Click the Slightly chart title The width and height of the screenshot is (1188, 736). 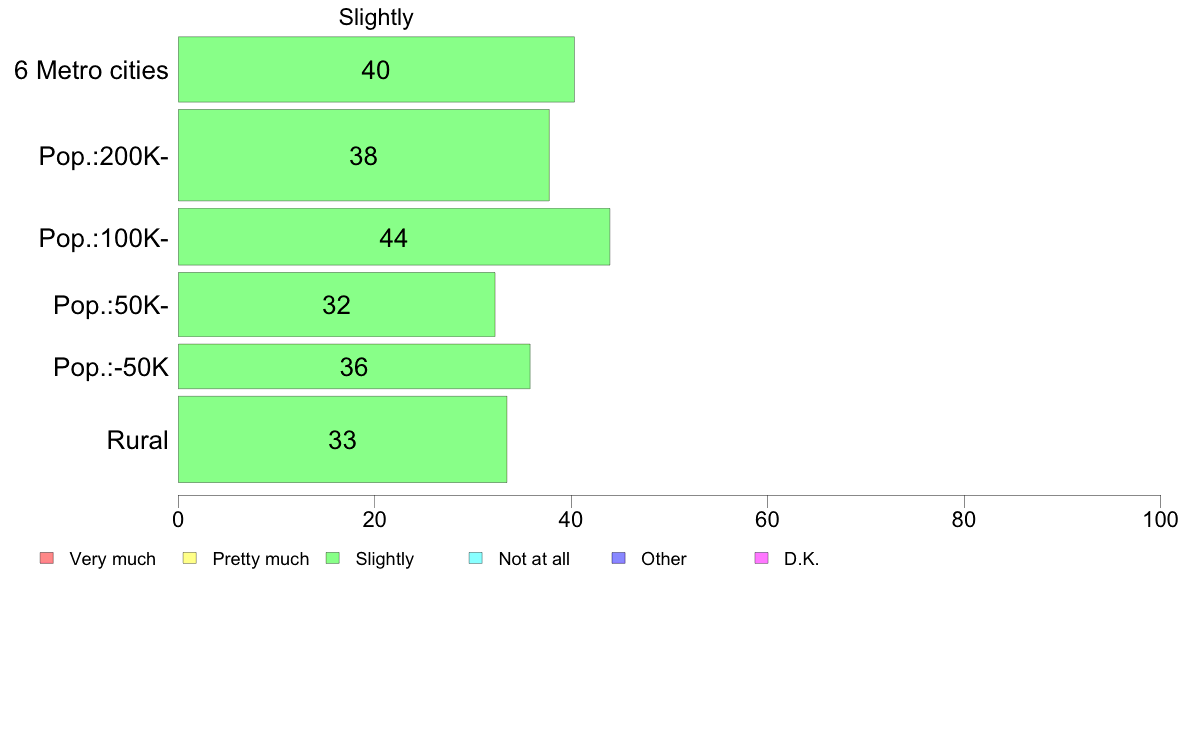[376, 17]
